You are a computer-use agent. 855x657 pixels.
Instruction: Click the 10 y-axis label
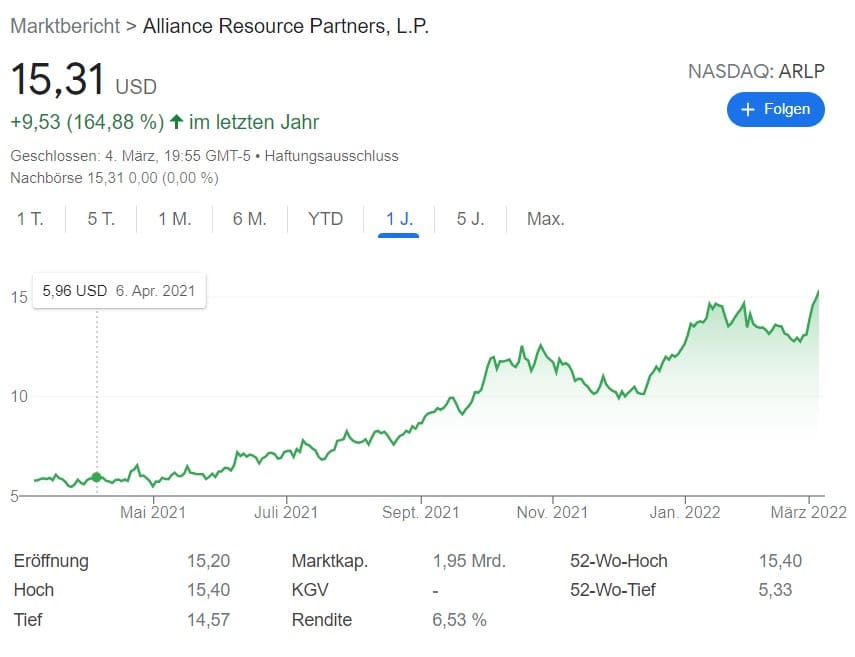coord(19,396)
